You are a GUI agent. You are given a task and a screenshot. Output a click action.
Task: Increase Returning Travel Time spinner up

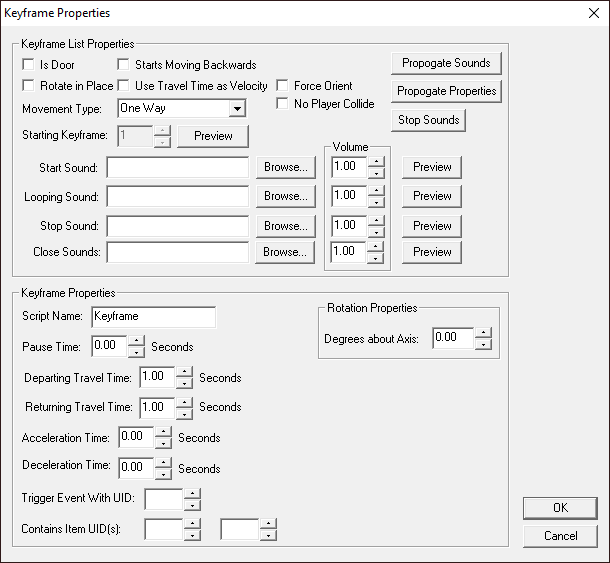pyautogui.click(x=184, y=402)
